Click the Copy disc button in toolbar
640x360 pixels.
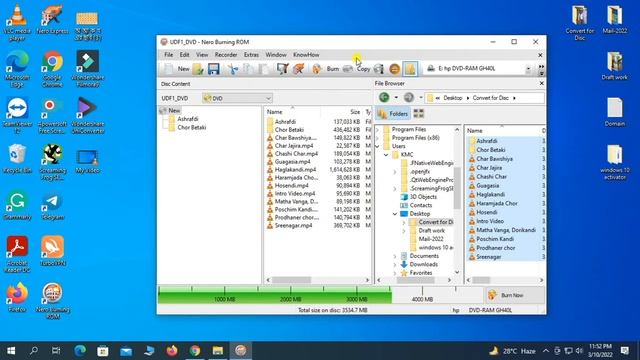[x=357, y=69]
